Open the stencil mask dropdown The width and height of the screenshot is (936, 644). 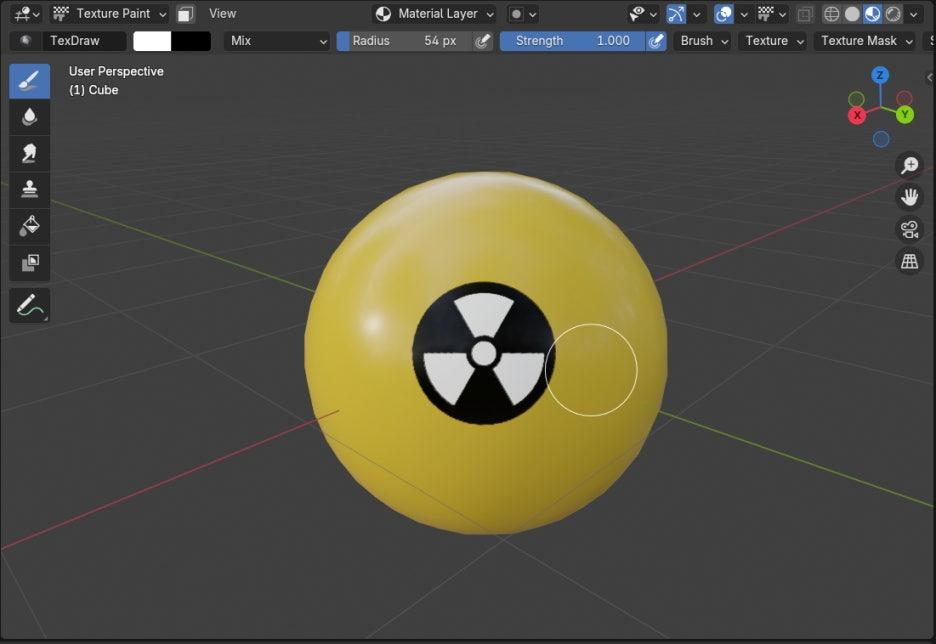click(523, 14)
